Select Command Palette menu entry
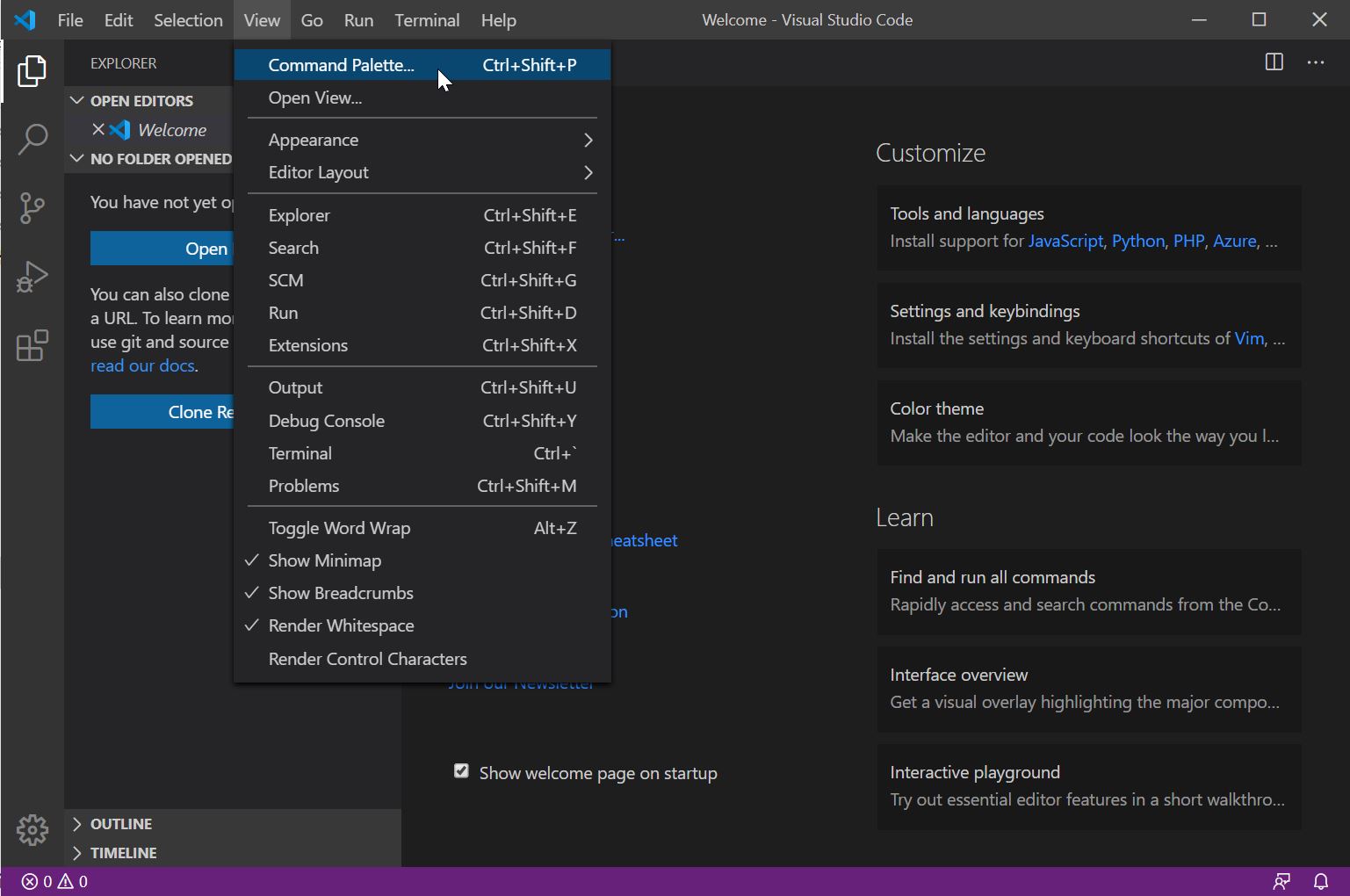 coord(422,65)
